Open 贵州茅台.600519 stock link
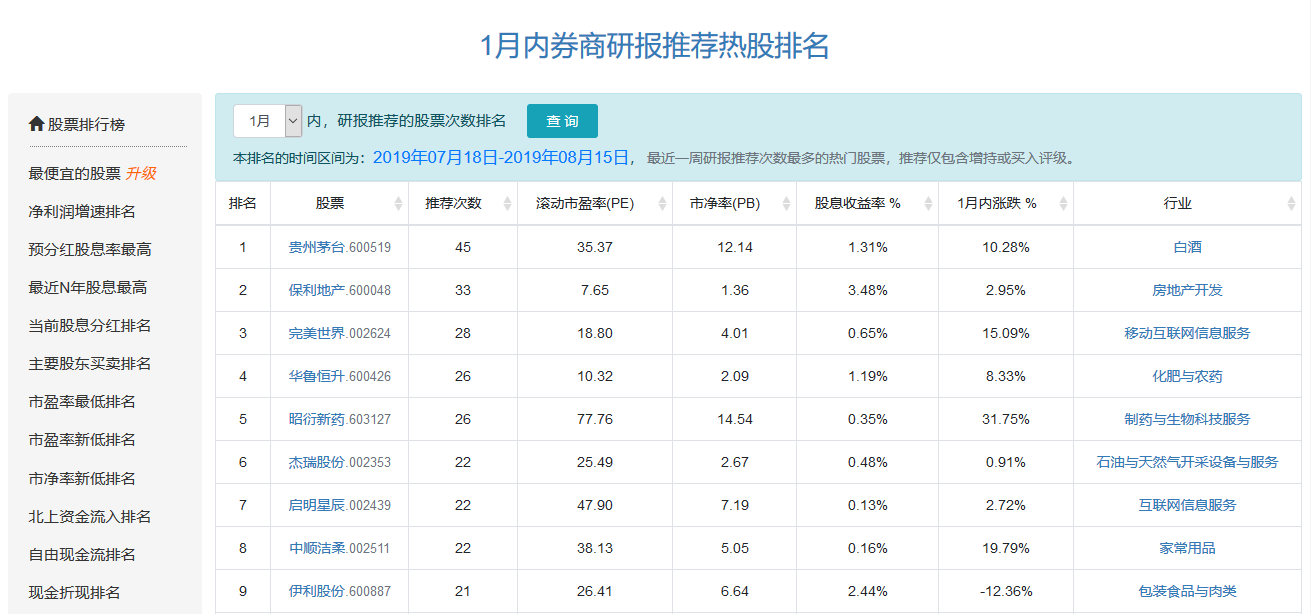This screenshot has height=614, width=1311. [340, 247]
